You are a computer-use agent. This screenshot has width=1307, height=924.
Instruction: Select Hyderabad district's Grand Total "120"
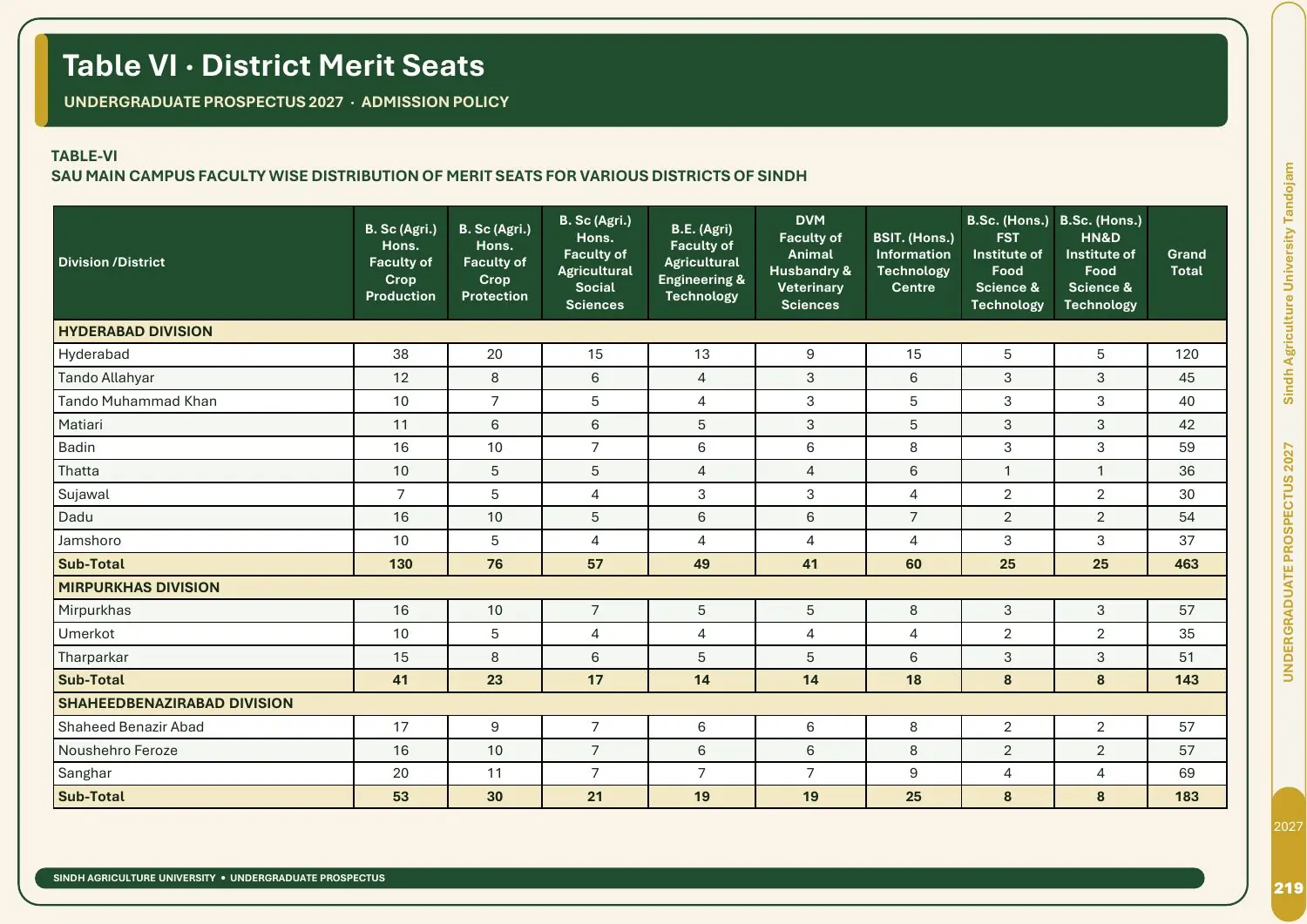[x=1187, y=354]
